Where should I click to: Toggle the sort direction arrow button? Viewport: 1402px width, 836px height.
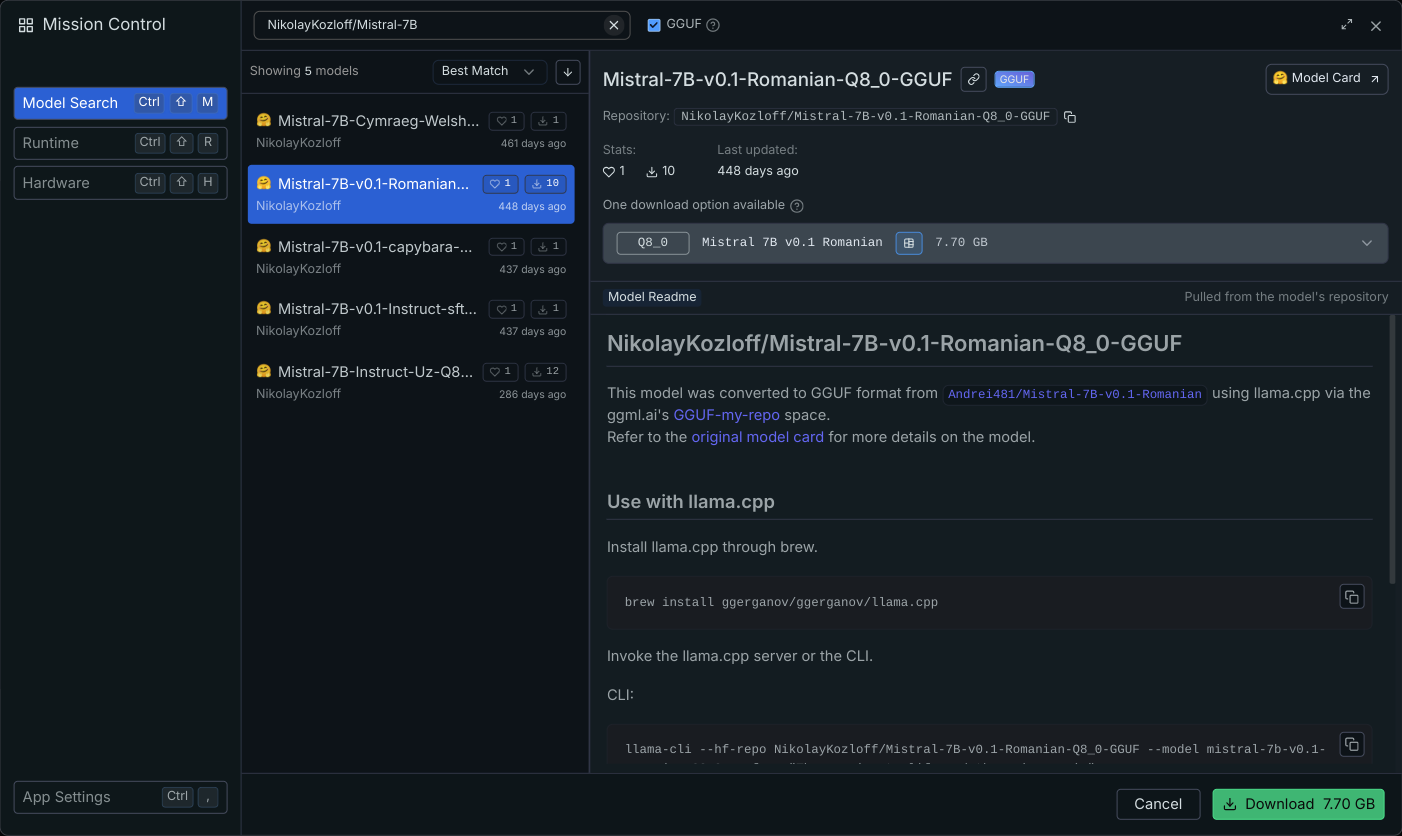[568, 71]
